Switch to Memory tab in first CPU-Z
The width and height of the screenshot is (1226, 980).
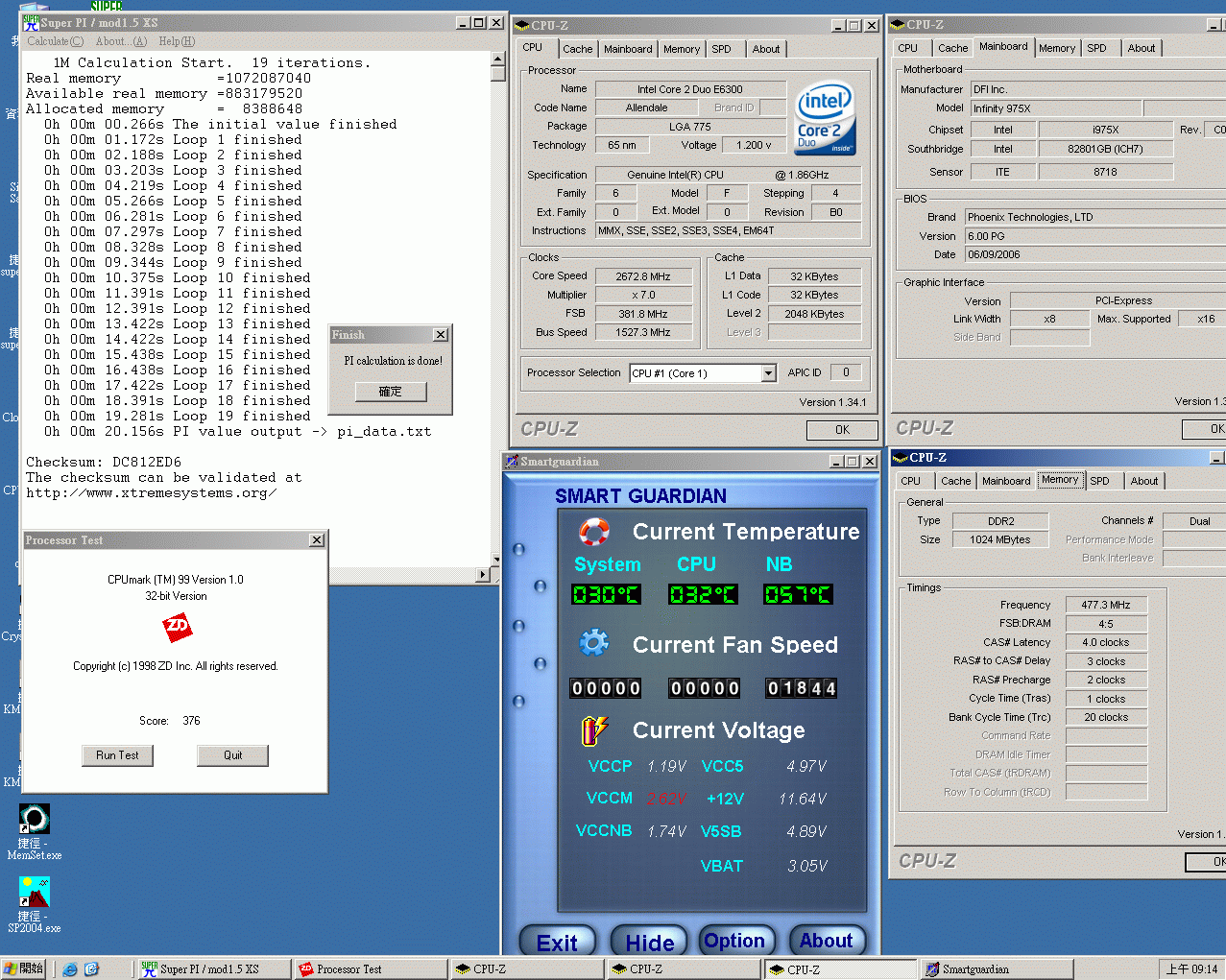[682, 49]
